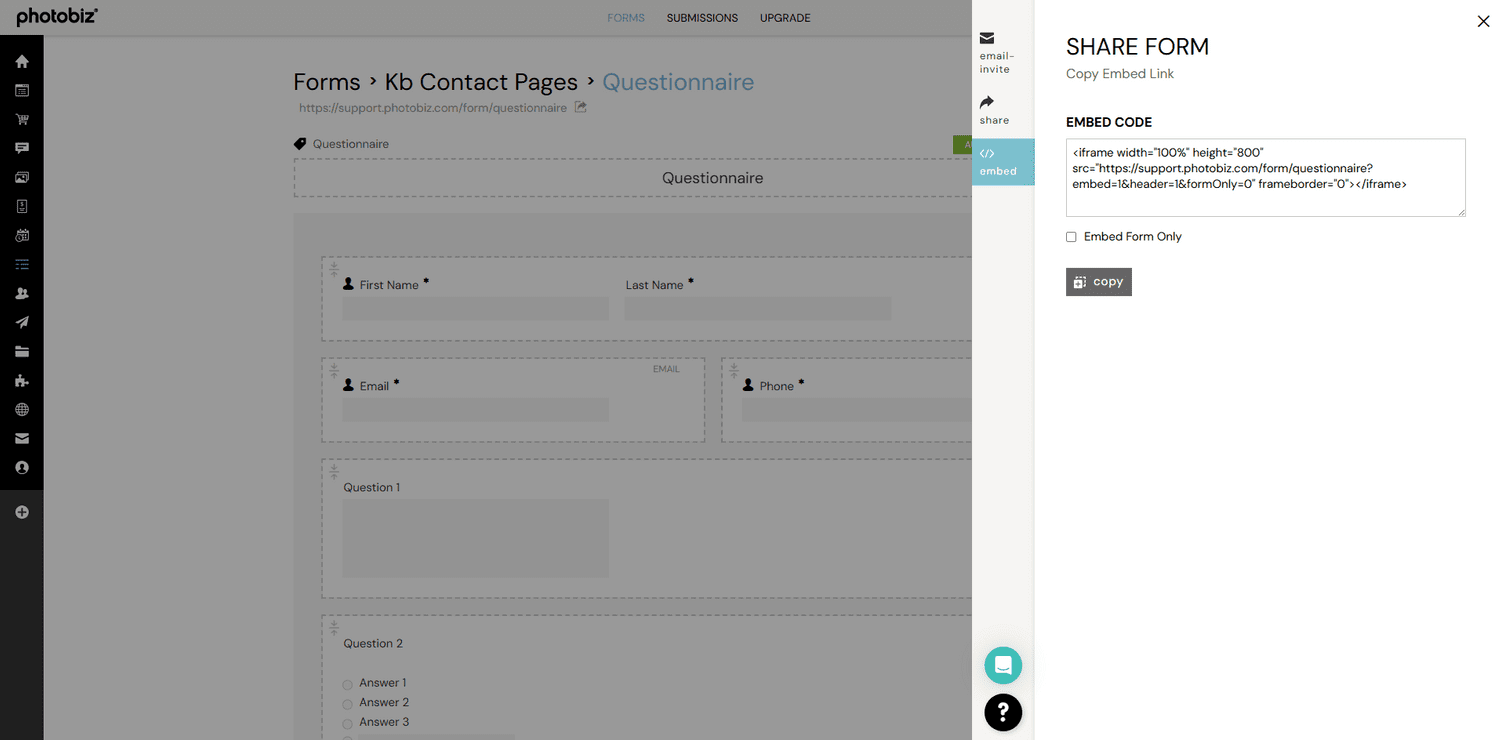1500x740 pixels.
Task: Close the Share Form panel
Action: (1483, 21)
